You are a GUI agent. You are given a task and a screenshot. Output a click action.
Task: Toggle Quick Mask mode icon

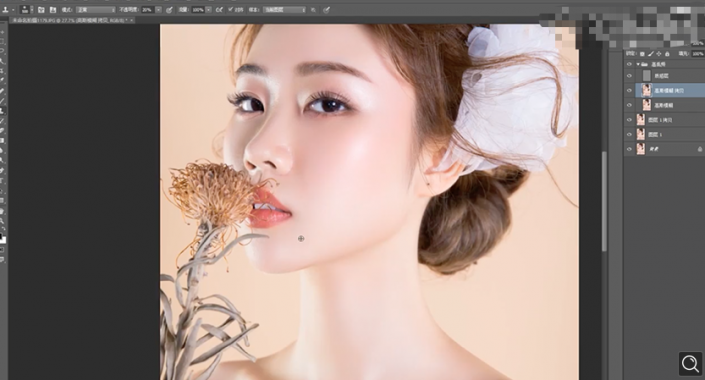pyautogui.click(x=3, y=250)
